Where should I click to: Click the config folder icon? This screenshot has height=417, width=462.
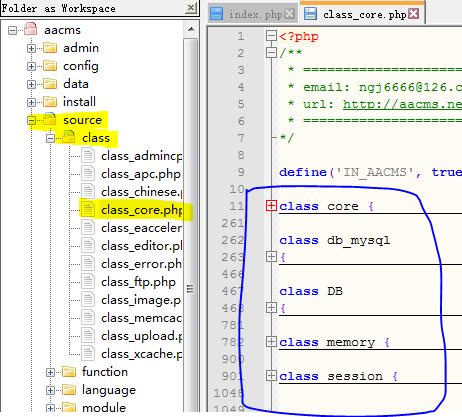[x=50, y=66]
